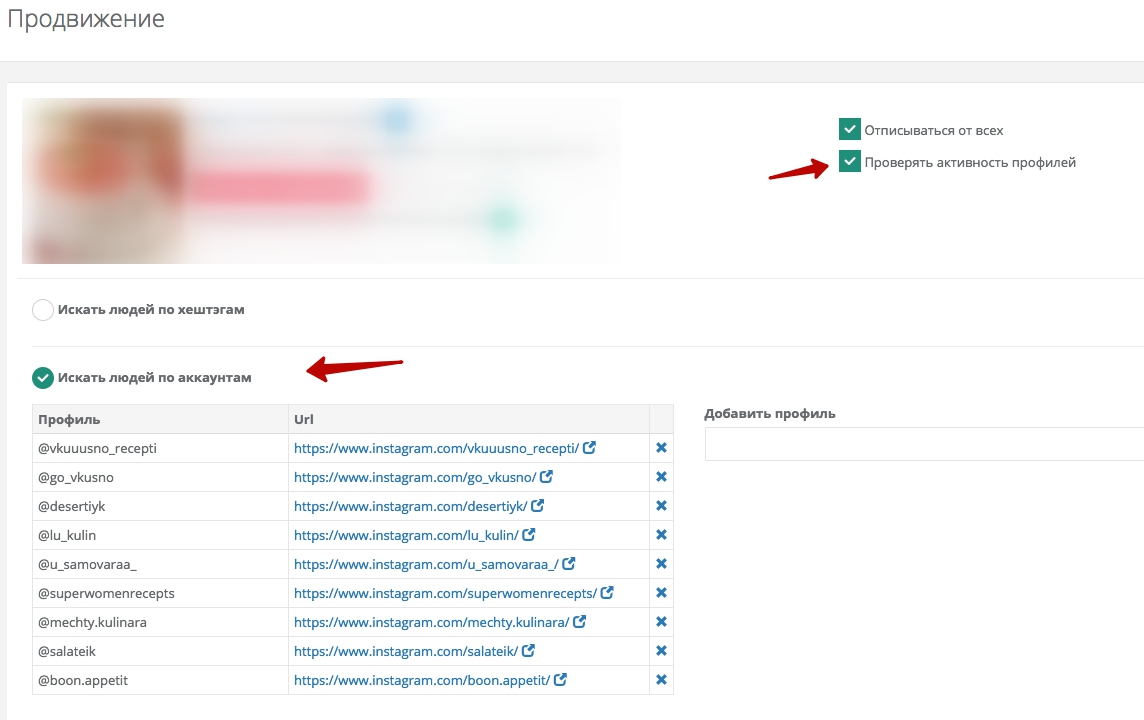Click external link icon for u_samovaraa_ URL
Image resolution: width=1144 pixels, height=720 pixels.
click(569, 564)
